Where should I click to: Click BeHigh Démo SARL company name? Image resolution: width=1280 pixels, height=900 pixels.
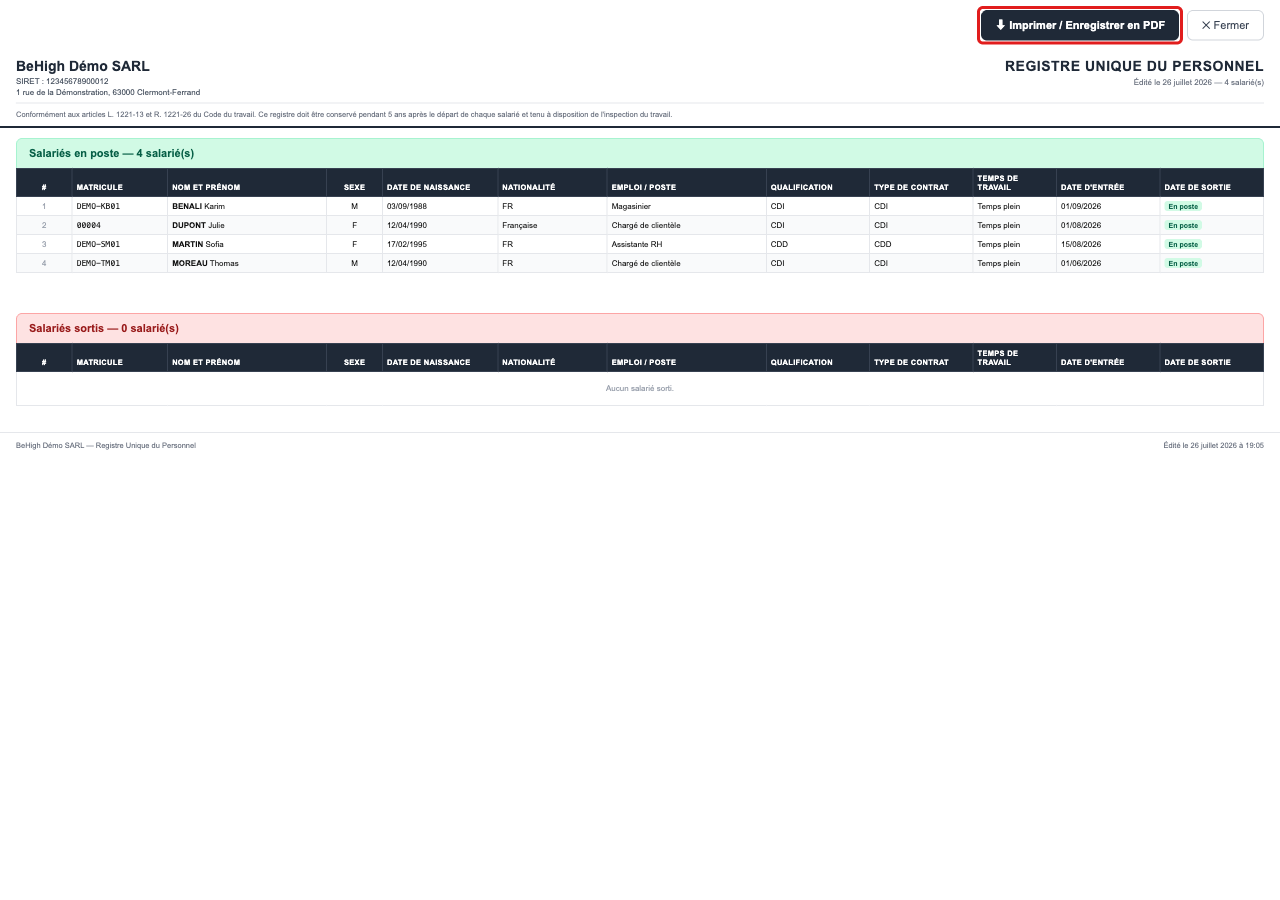[x=83, y=66]
